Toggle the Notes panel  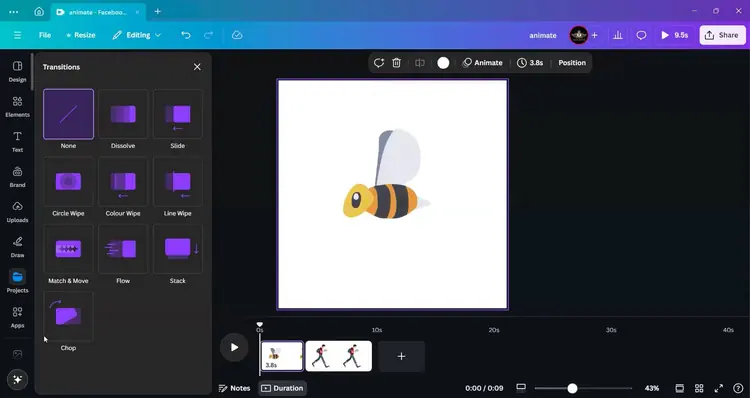[x=234, y=388]
